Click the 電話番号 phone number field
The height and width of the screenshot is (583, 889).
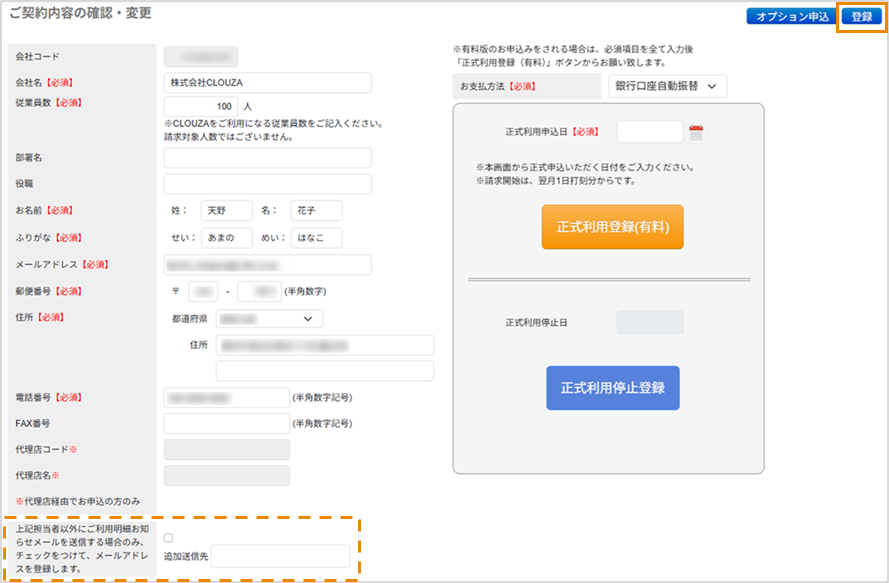pyautogui.click(x=226, y=397)
